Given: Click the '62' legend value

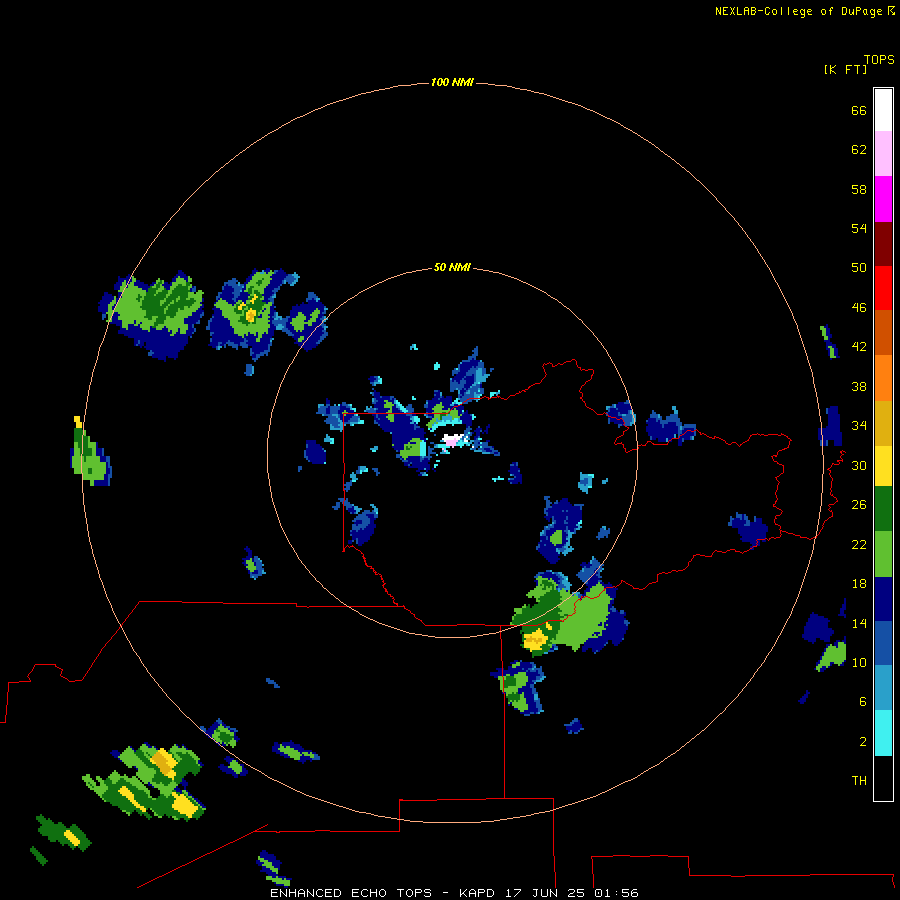Looking at the screenshot, I should point(859,150).
